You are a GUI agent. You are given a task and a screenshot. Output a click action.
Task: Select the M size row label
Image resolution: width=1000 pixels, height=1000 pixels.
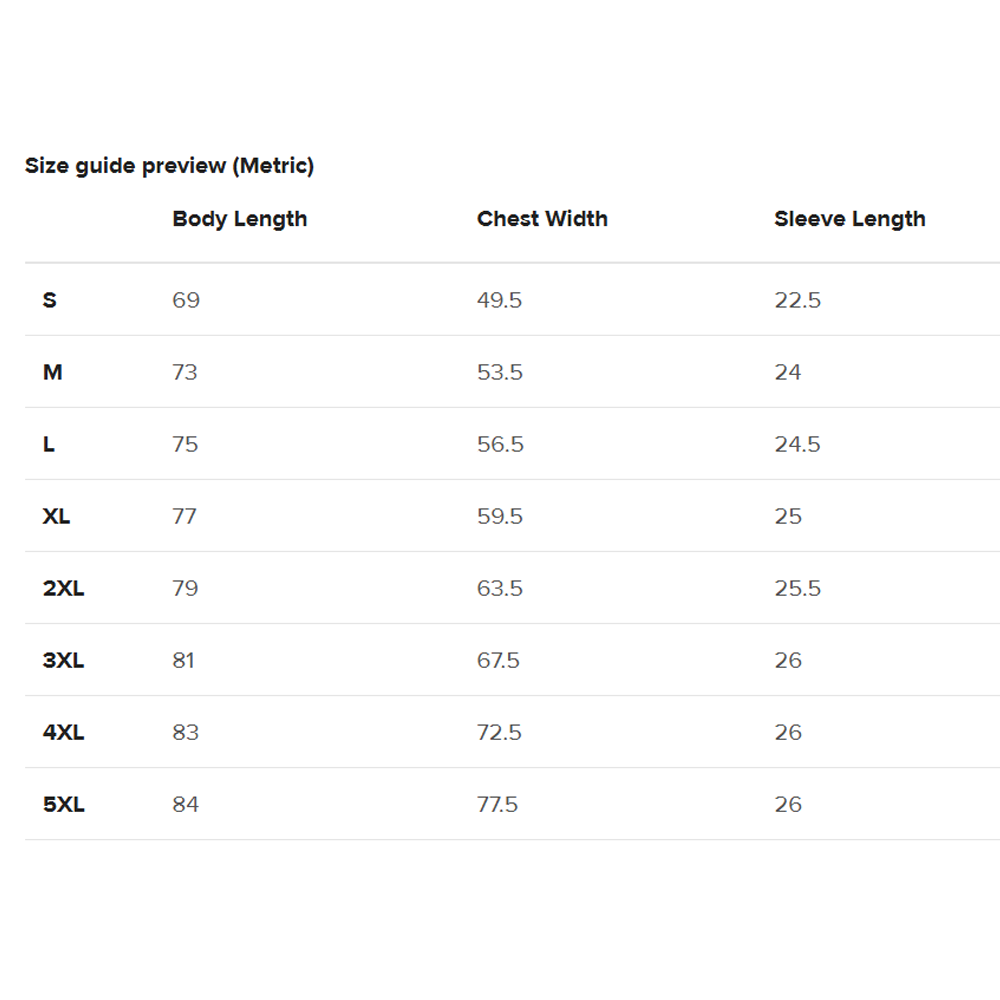click(52, 372)
